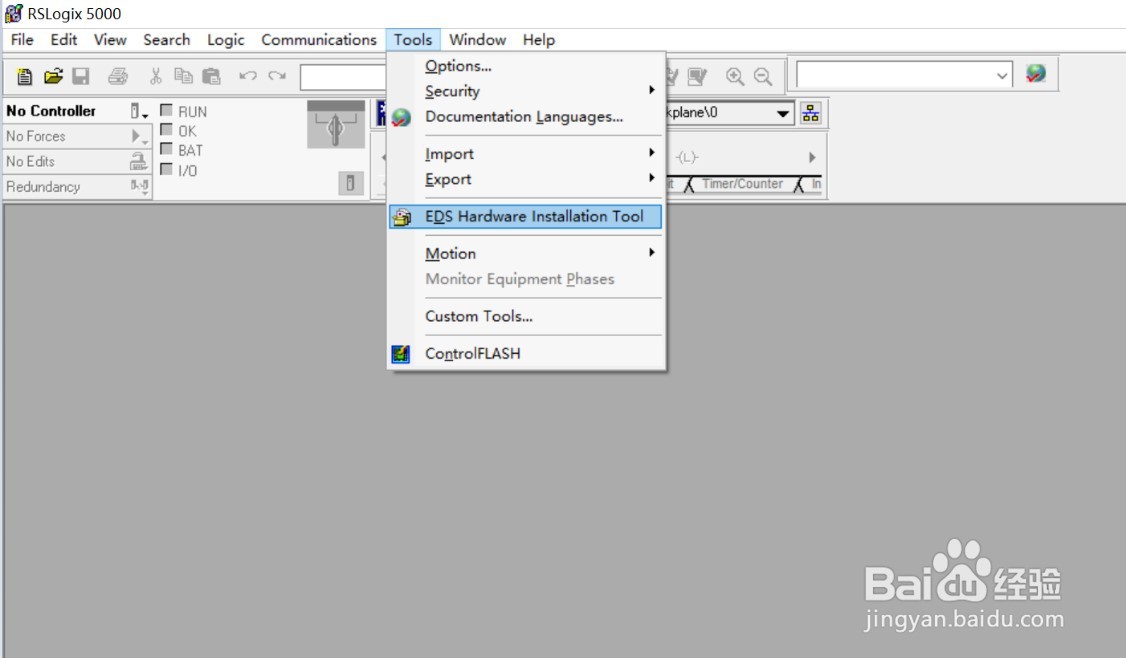Open a project with the folder icon
The height and width of the screenshot is (658, 1126).
(53, 76)
